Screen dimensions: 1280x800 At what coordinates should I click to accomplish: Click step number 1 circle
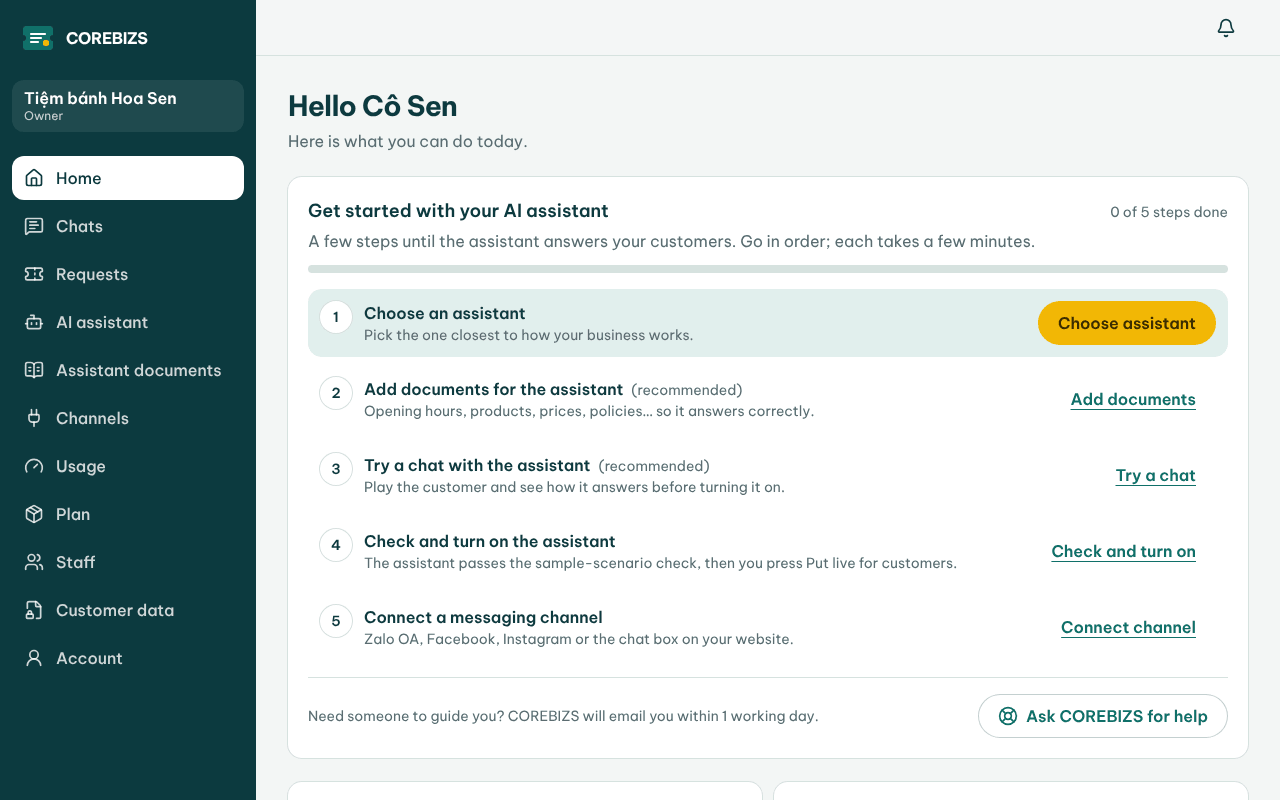coord(336,317)
